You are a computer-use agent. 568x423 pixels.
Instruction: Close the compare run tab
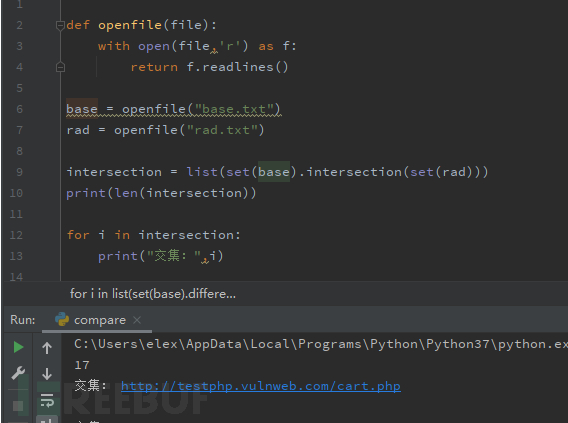[x=137, y=320]
